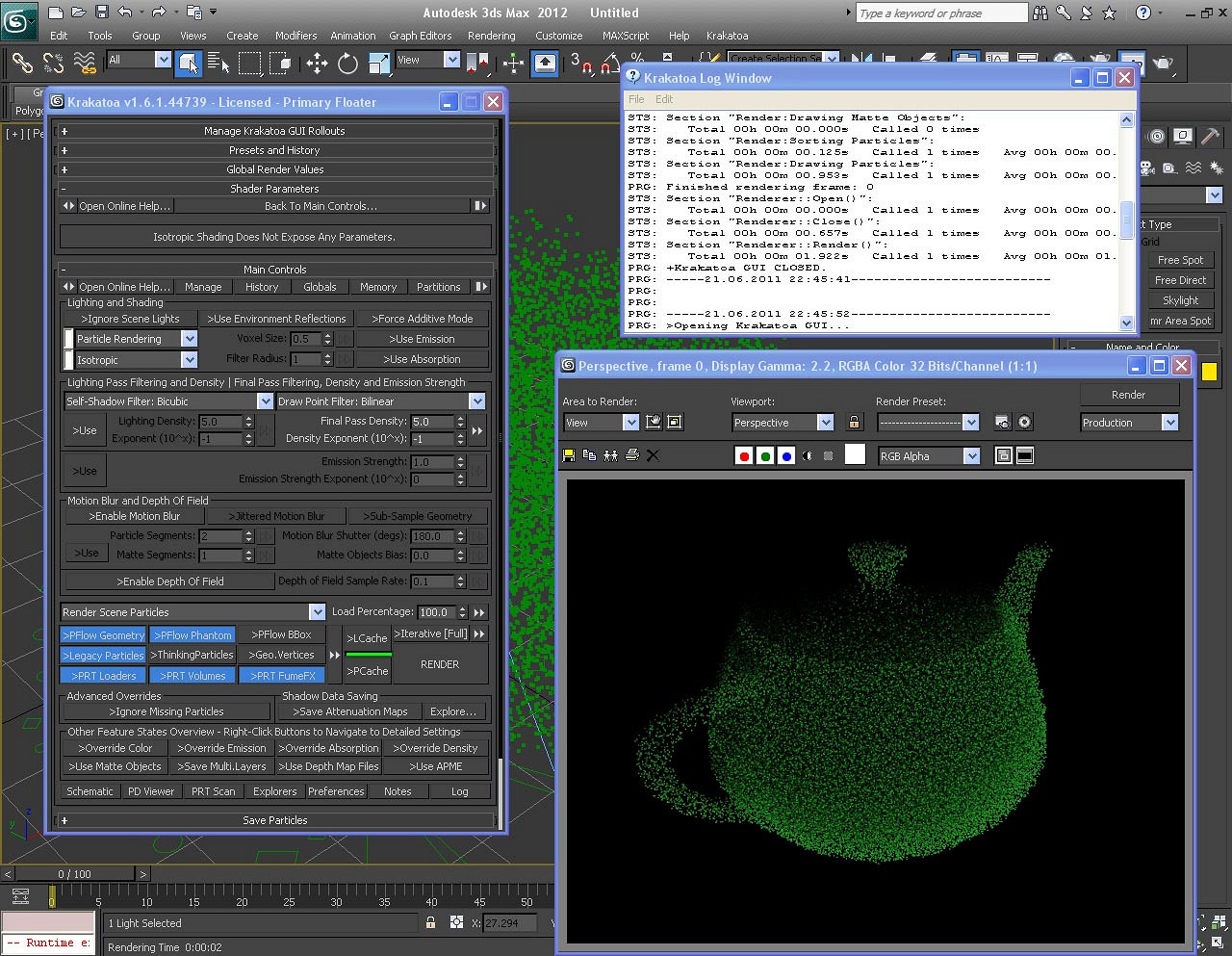Toggle the alpha channel display button

pyautogui.click(x=808, y=456)
